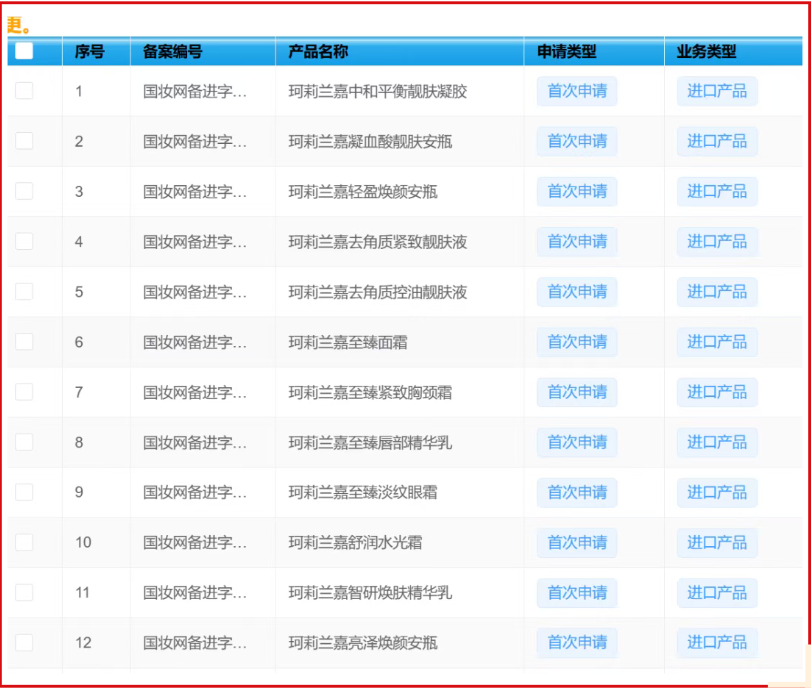Click 进口产品 tag in row 8

pos(717,442)
